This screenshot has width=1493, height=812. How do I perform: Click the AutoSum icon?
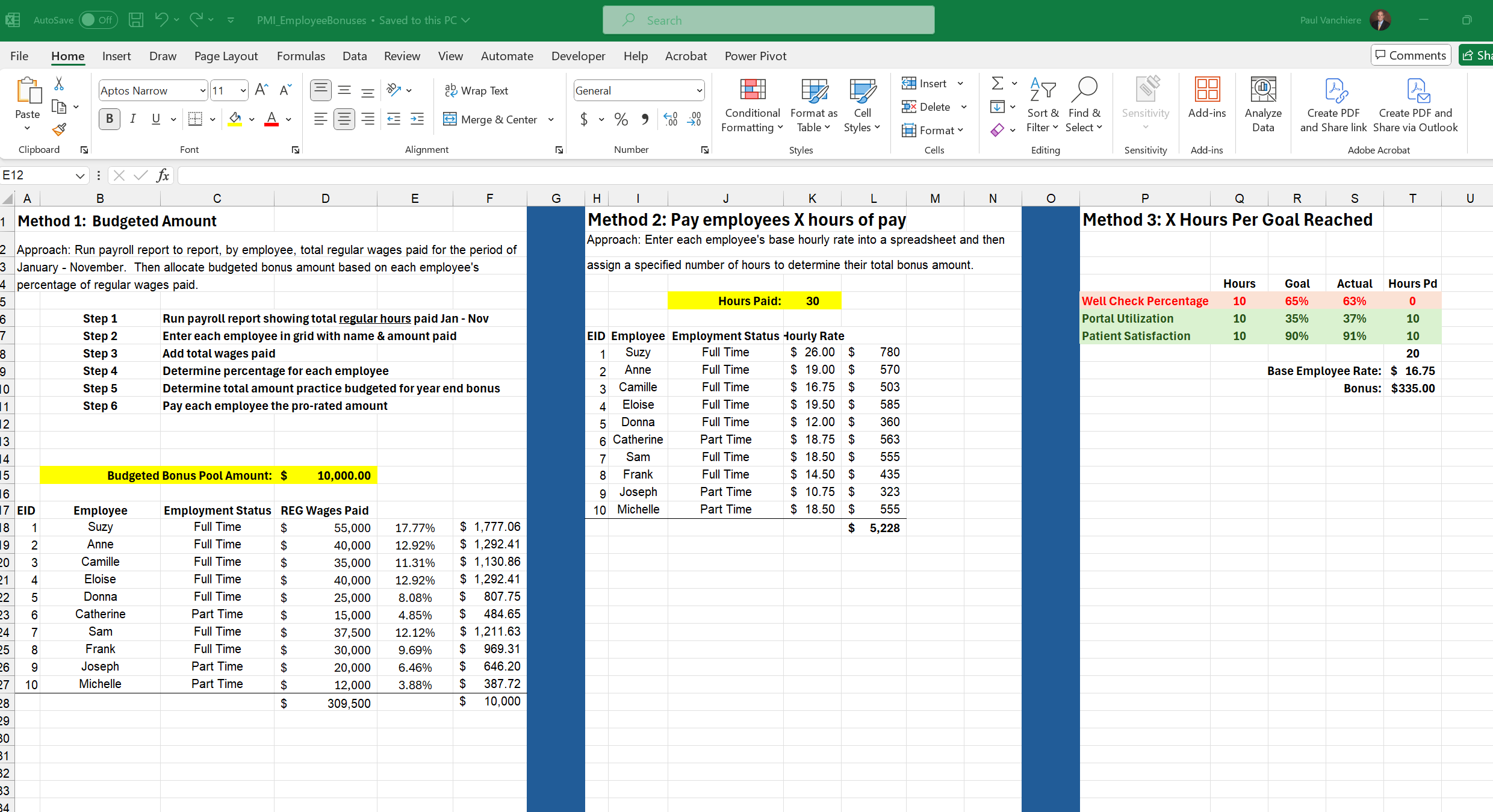[996, 83]
